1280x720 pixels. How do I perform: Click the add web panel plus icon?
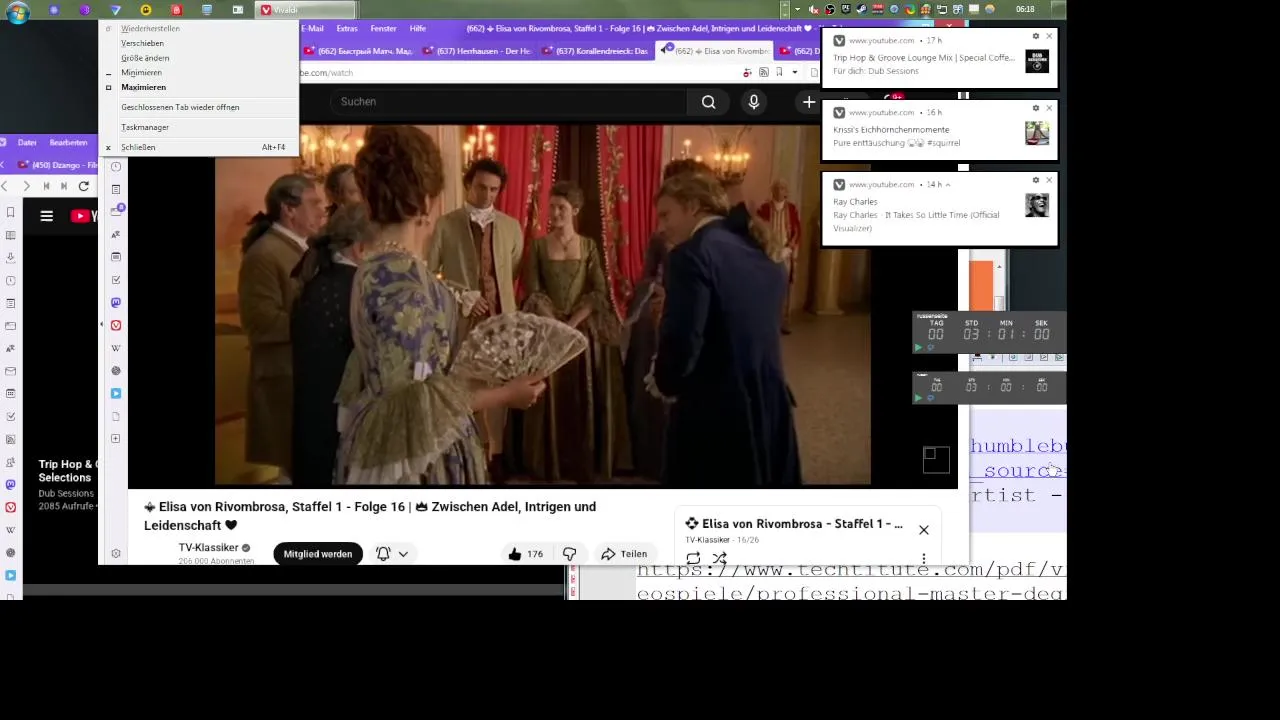click(x=116, y=439)
